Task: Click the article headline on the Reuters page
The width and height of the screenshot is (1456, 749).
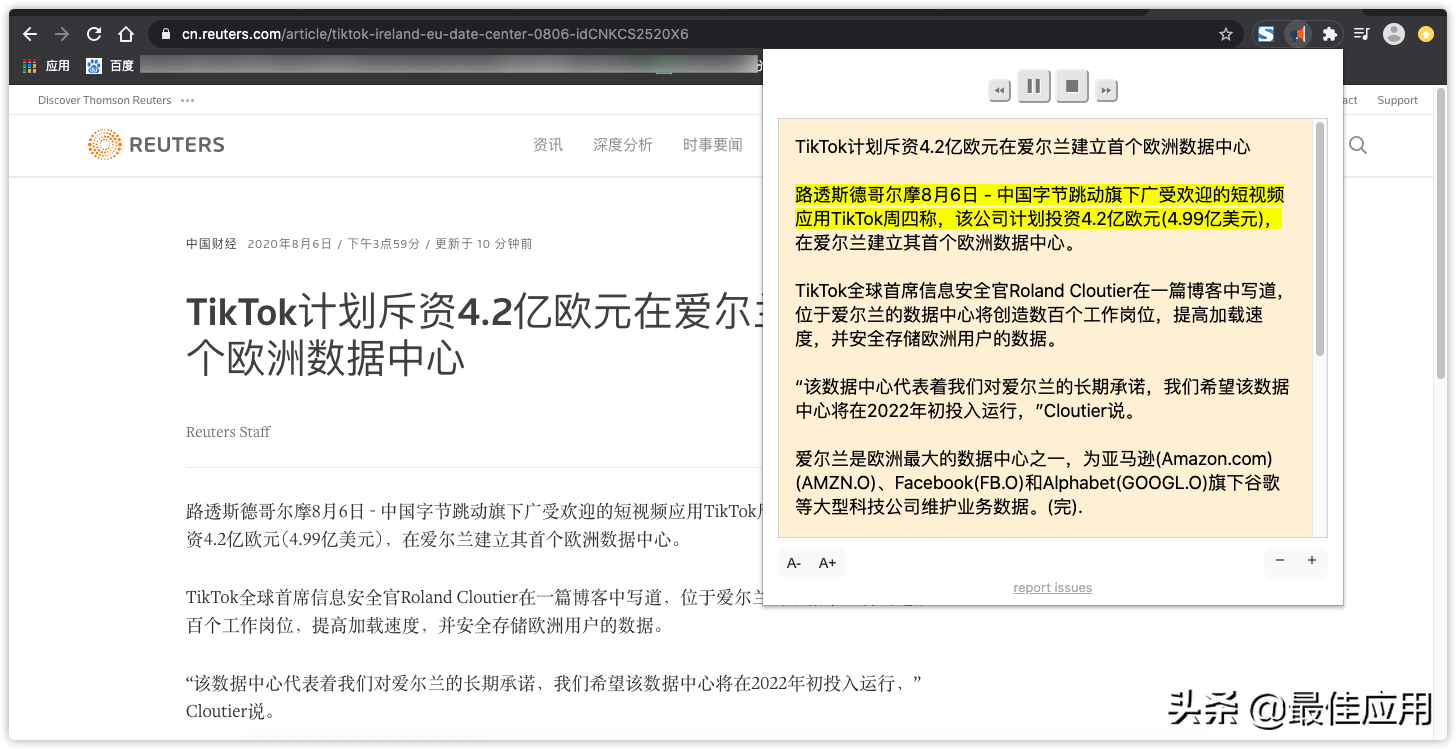Action: (x=473, y=335)
